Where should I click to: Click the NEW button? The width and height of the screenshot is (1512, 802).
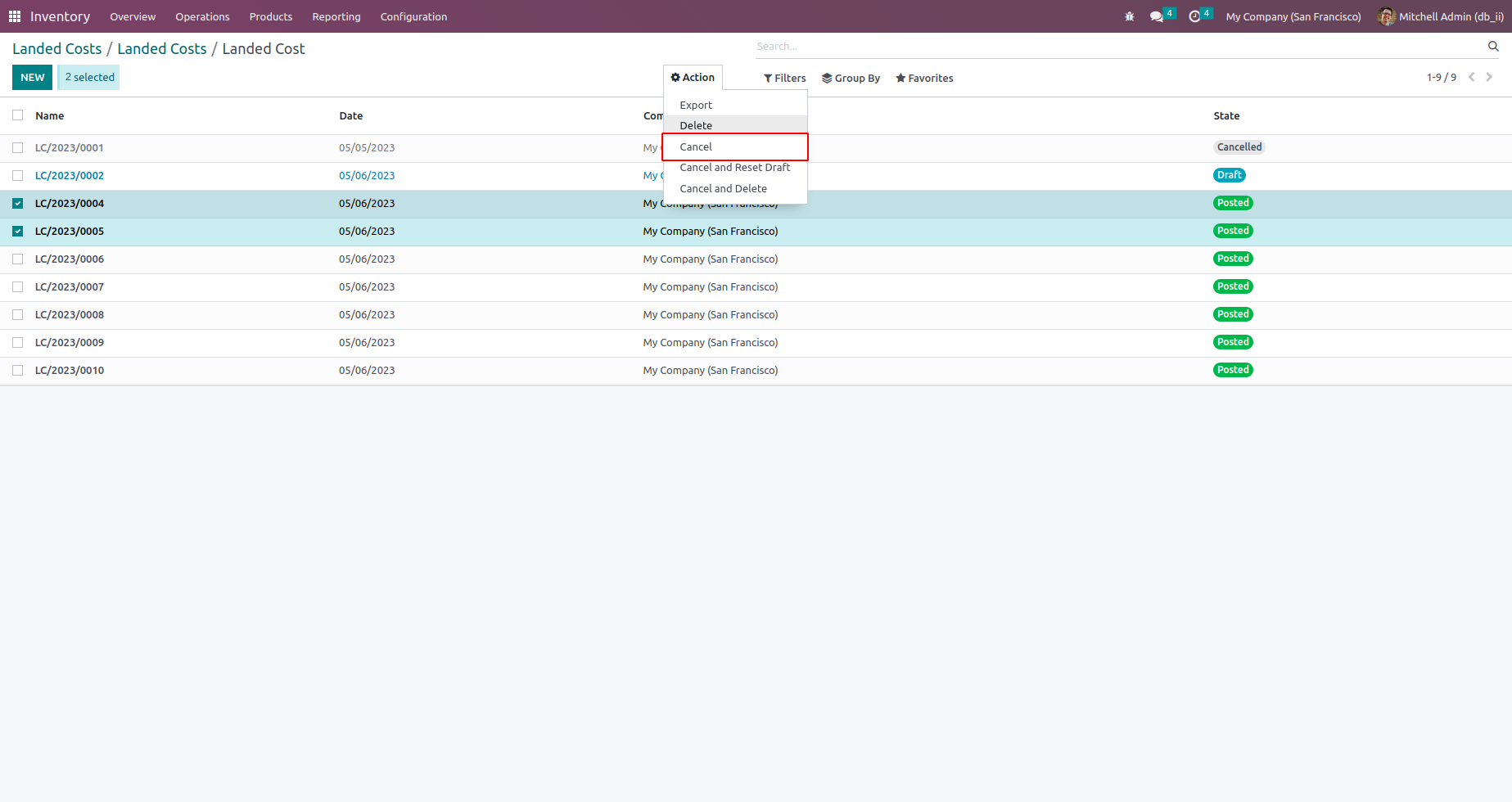point(33,78)
